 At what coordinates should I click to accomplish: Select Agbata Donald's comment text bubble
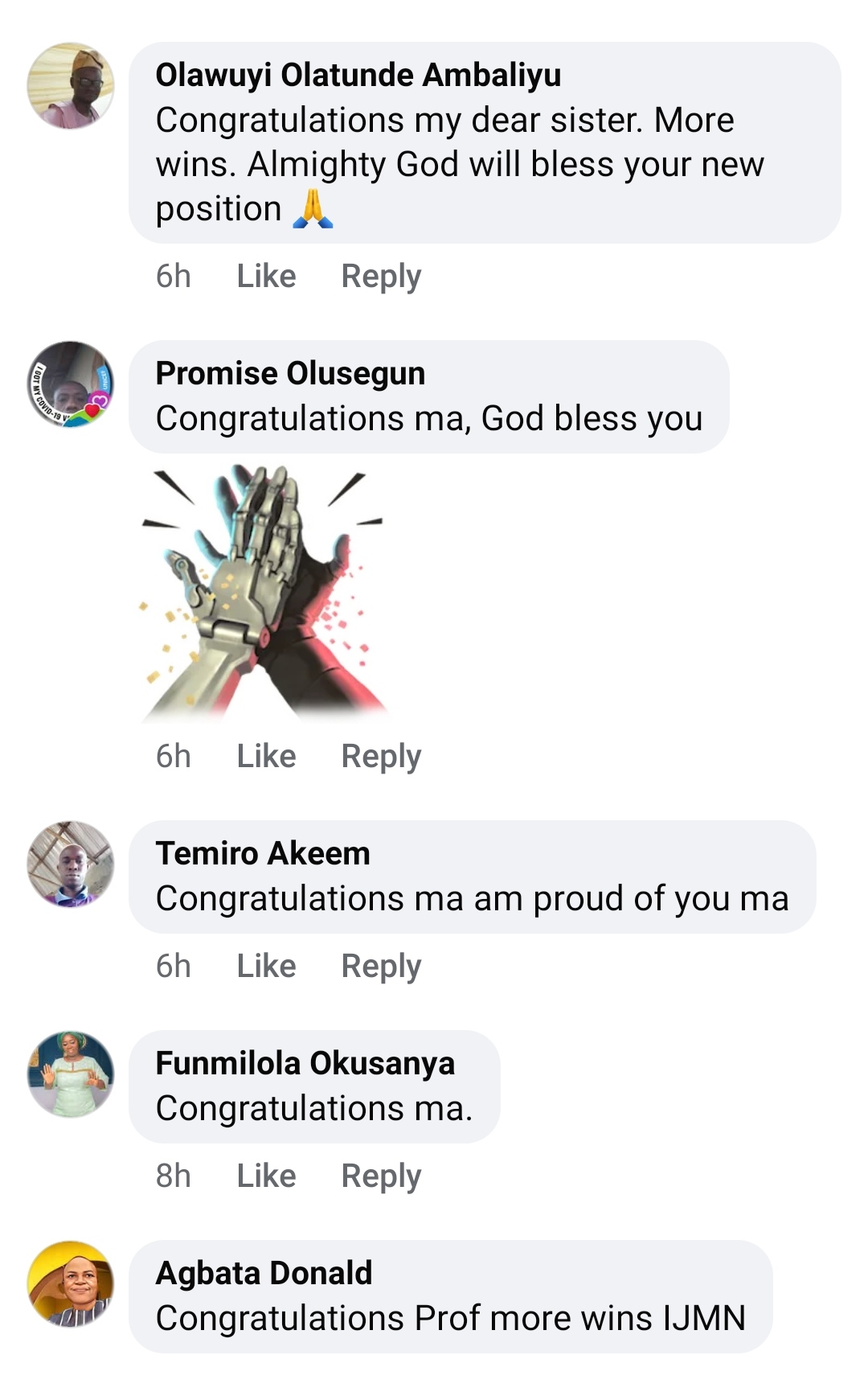point(450,1319)
